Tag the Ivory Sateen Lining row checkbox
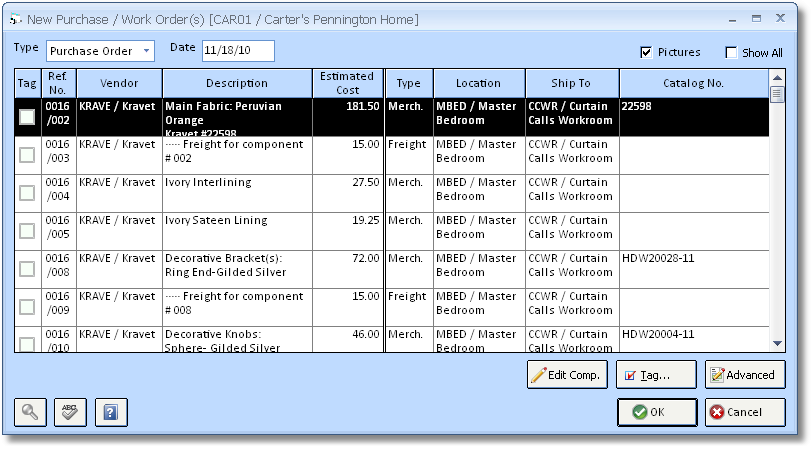The height and width of the screenshot is (449, 812). [27, 231]
